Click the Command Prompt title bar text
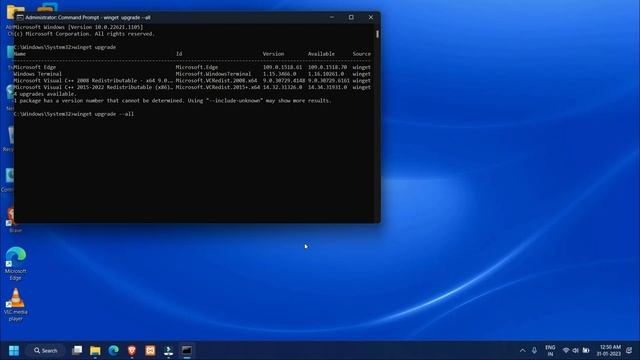The width and height of the screenshot is (640, 360). (x=88, y=18)
